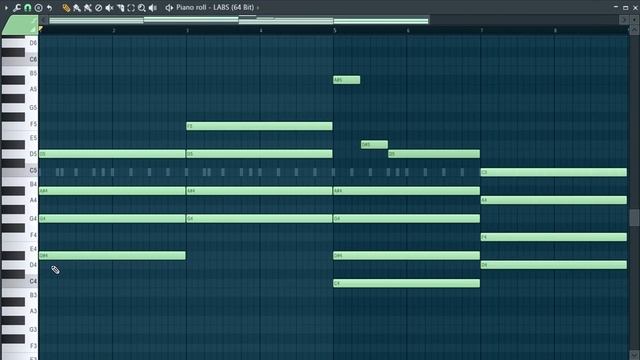Click the yellow playhead marker at start
This screenshot has height=360, width=640.
click(41, 29)
